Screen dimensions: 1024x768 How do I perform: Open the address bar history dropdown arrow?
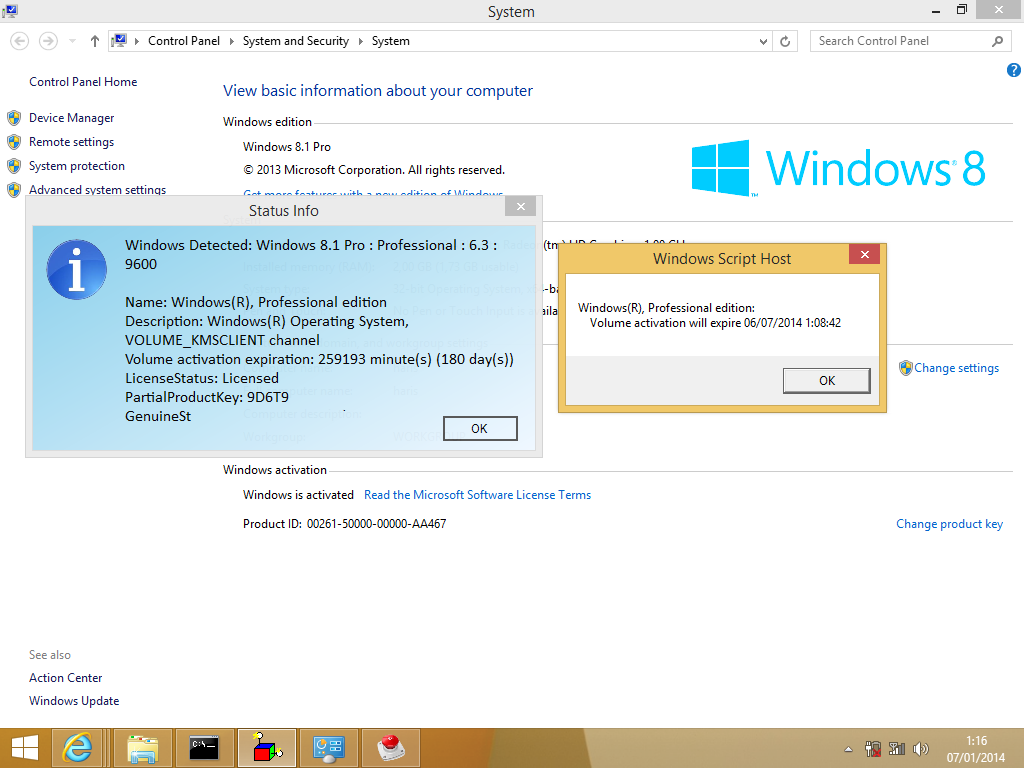763,41
